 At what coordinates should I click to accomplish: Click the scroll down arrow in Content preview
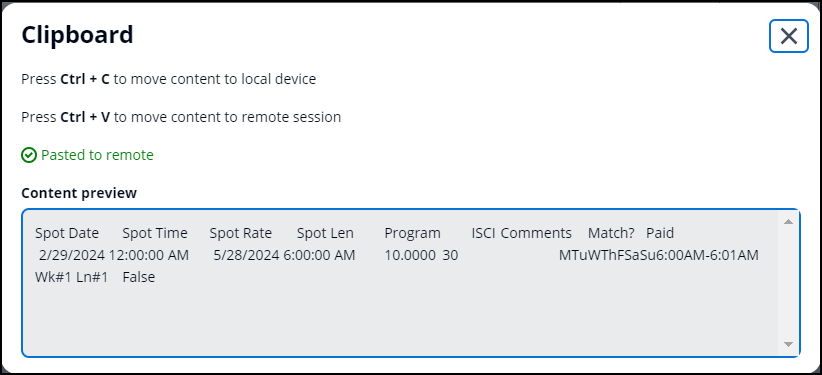coord(787,344)
